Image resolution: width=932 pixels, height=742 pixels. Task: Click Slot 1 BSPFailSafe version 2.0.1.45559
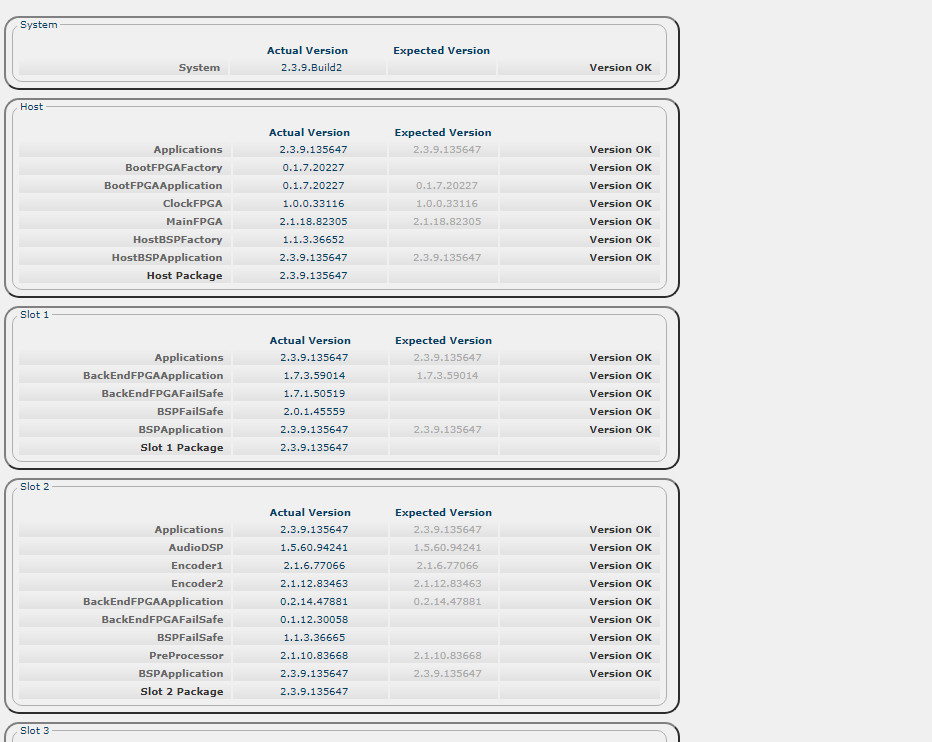(314, 411)
